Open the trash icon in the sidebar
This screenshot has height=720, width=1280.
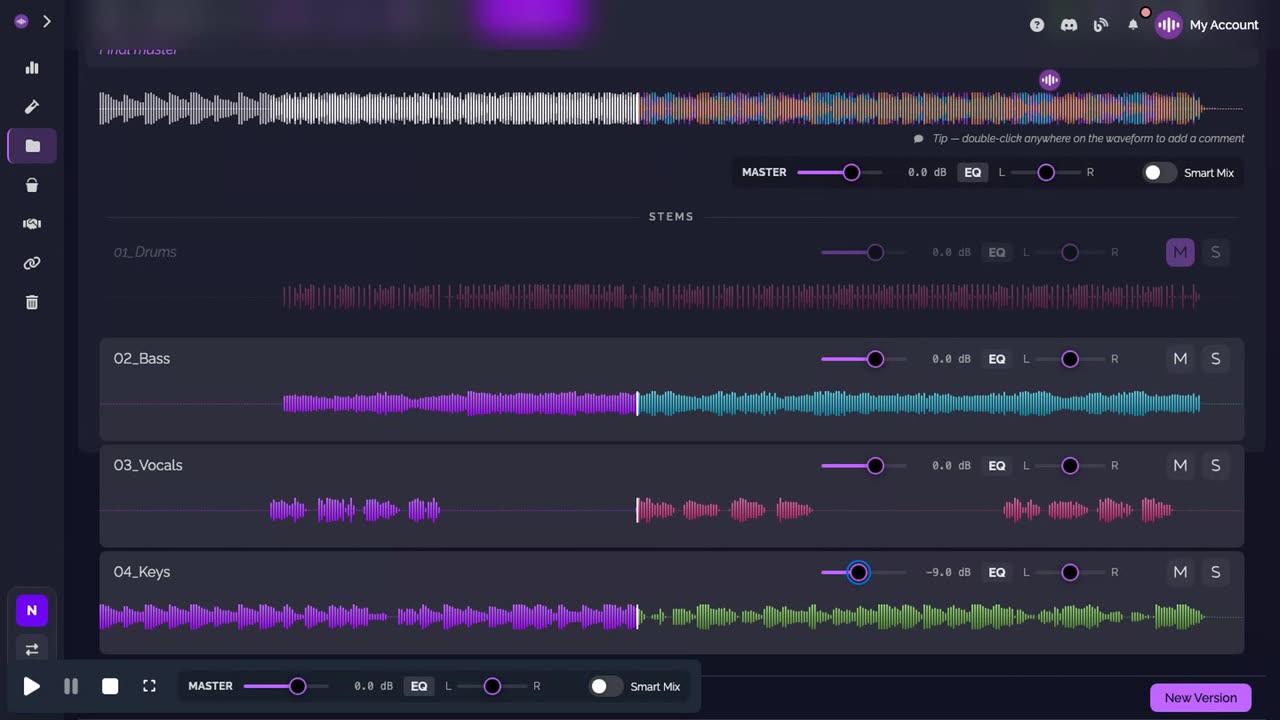pos(32,302)
